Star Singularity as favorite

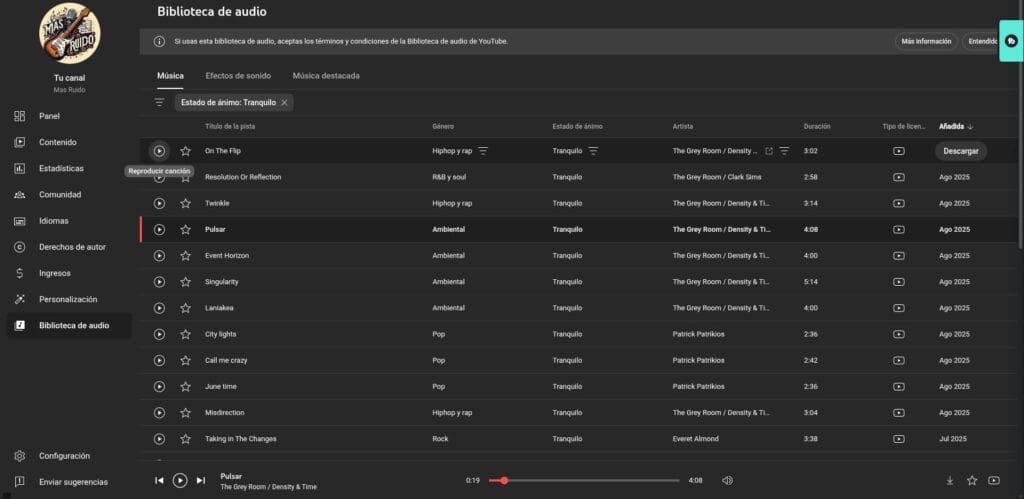(185, 282)
